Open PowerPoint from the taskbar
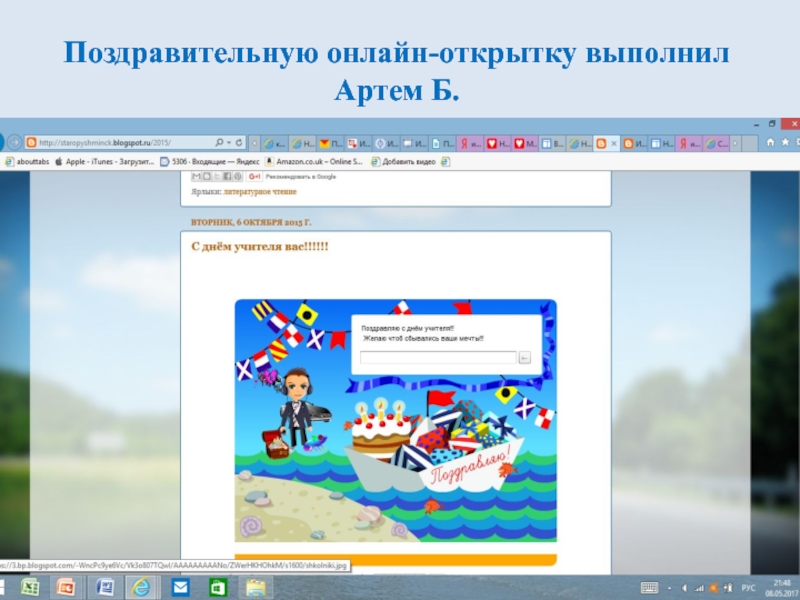This screenshot has height=600, width=800. click(66, 586)
